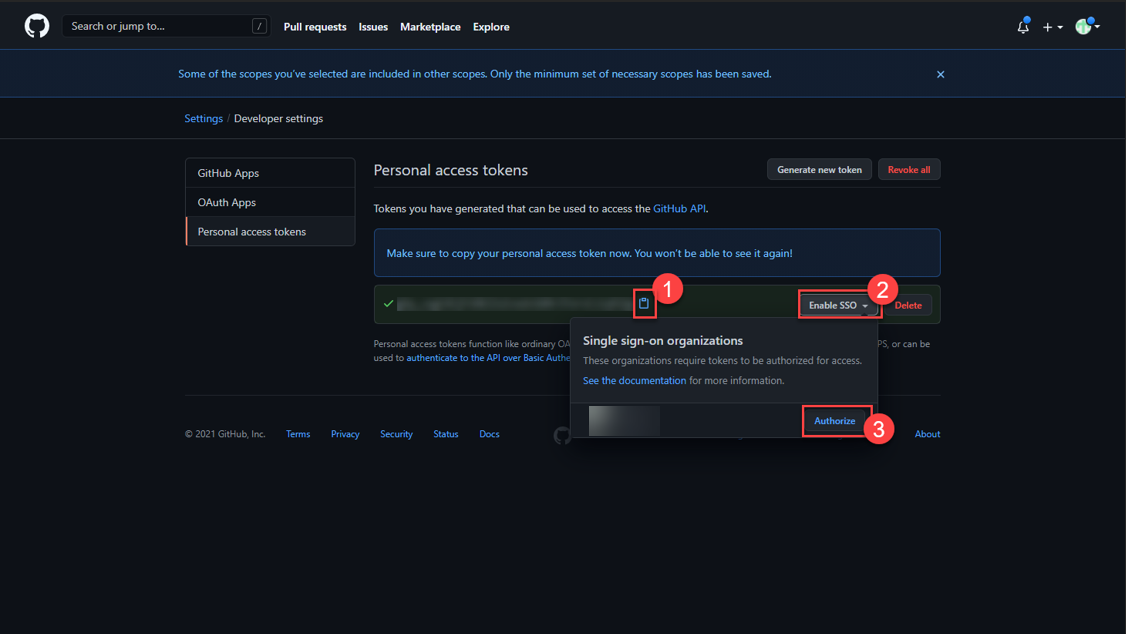
Task: Open the GitHub API link
Action: coord(679,208)
